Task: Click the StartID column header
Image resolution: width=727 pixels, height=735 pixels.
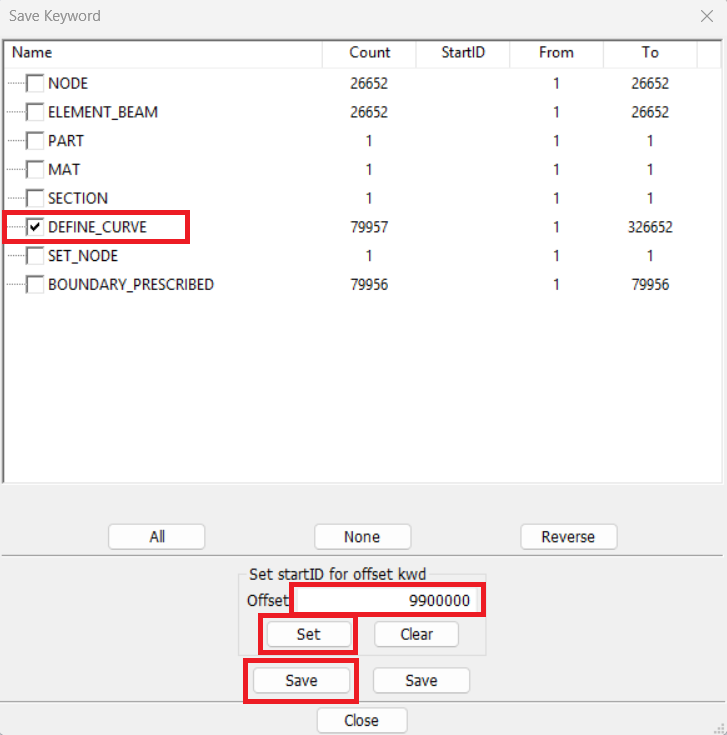Action: point(463,52)
